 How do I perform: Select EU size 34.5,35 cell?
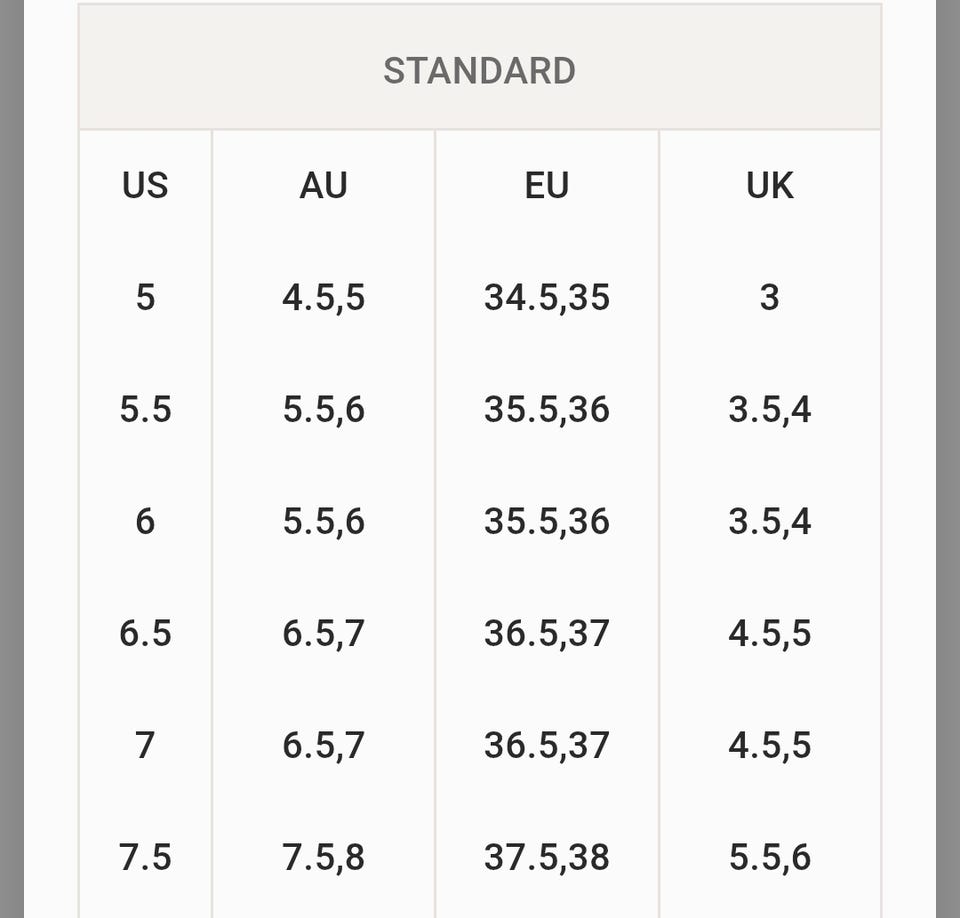coord(546,297)
